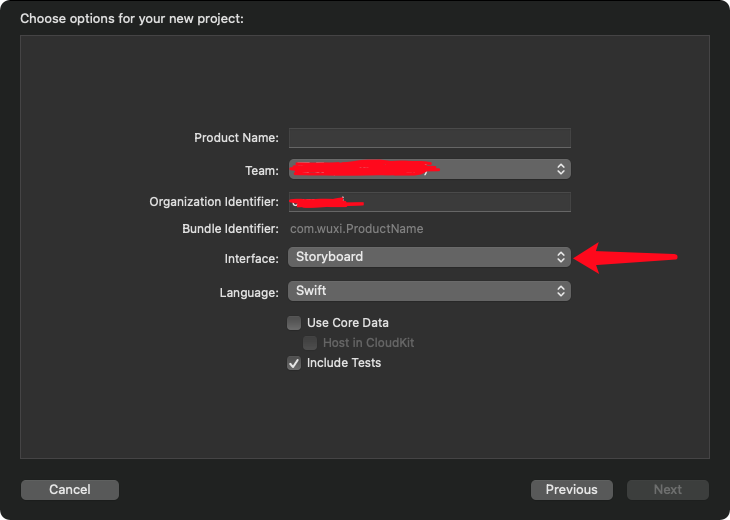The height and width of the screenshot is (520, 730).
Task: Open the Language dropdown showing Swift
Action: [x=429, y=291]
